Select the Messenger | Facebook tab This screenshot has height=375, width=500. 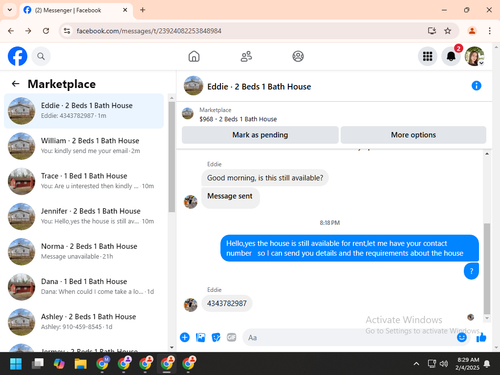[76, 10]
